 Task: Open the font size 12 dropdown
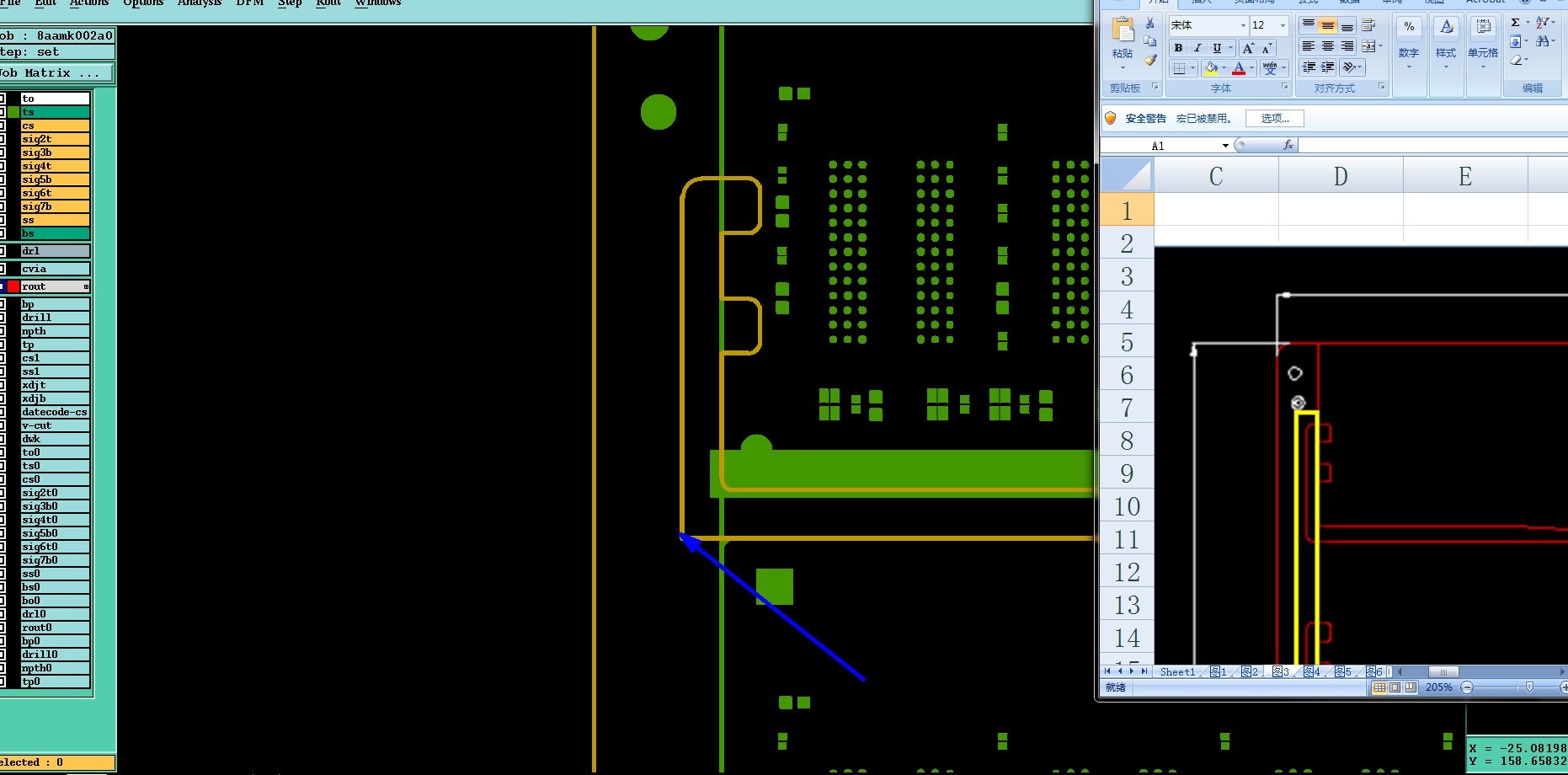coord(1283,25)
